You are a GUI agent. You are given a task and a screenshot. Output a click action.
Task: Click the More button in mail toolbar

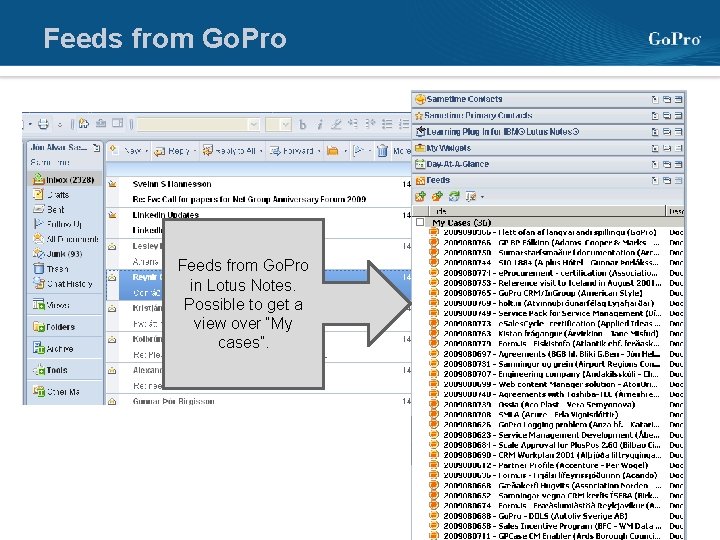click(x=401, y=151)
